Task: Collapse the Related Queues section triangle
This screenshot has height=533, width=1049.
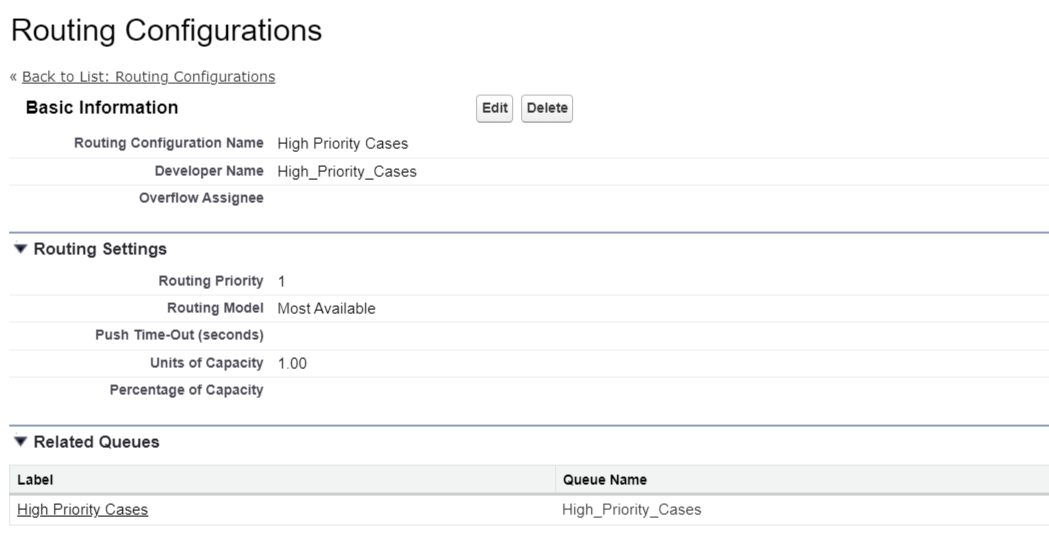Action: coord(20,441)
